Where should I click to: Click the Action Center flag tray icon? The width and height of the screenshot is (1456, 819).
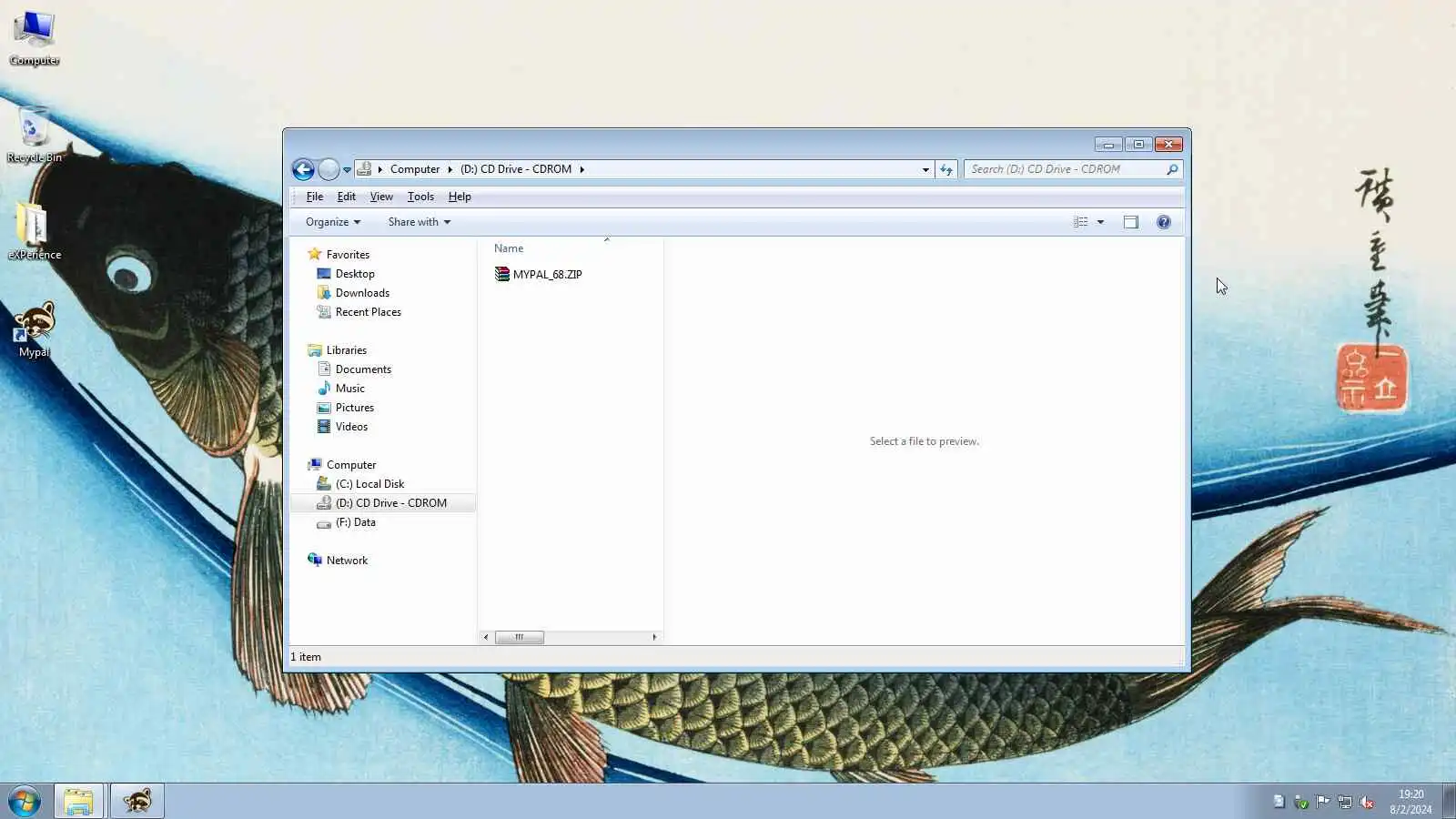(x=1323, y=802)
